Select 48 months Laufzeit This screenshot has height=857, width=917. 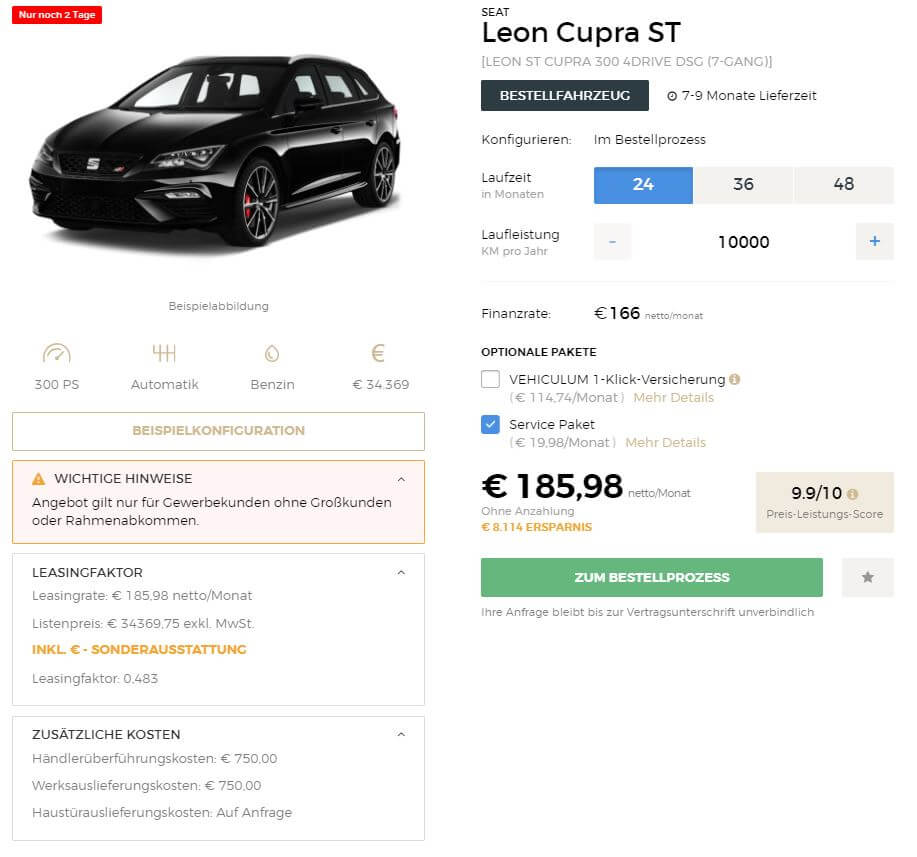[x=843, y=185]
